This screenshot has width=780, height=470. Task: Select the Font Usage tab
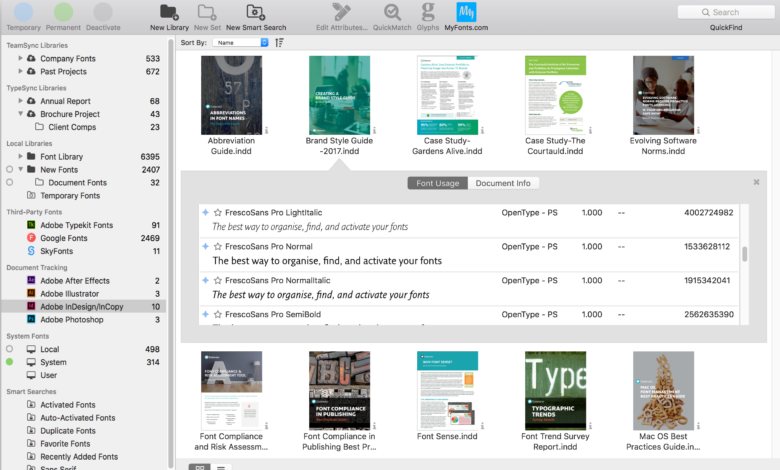click(x=437, y=183)
